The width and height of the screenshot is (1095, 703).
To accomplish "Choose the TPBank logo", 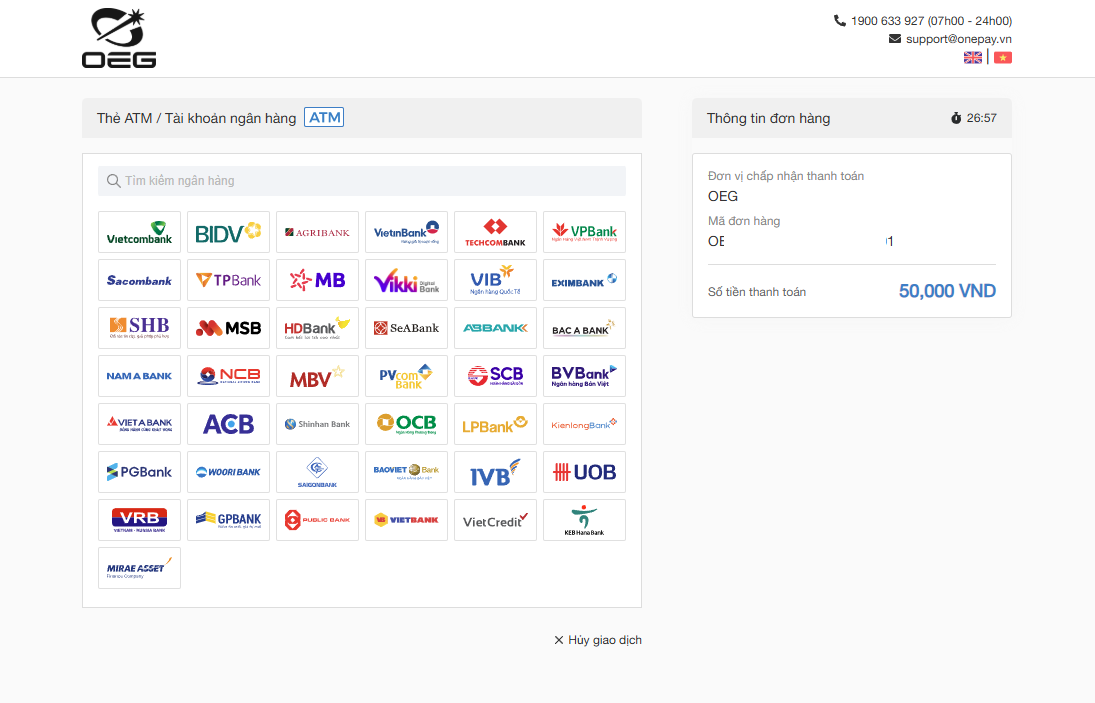I will click(x=228, y=280).
